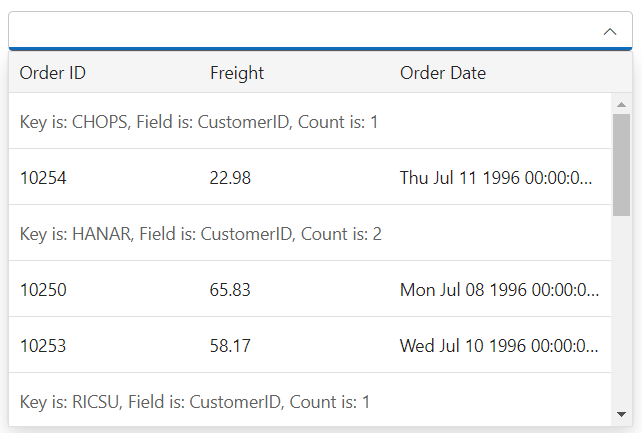
Task: Select the Order ID column header
Action: tap(52, 73)
